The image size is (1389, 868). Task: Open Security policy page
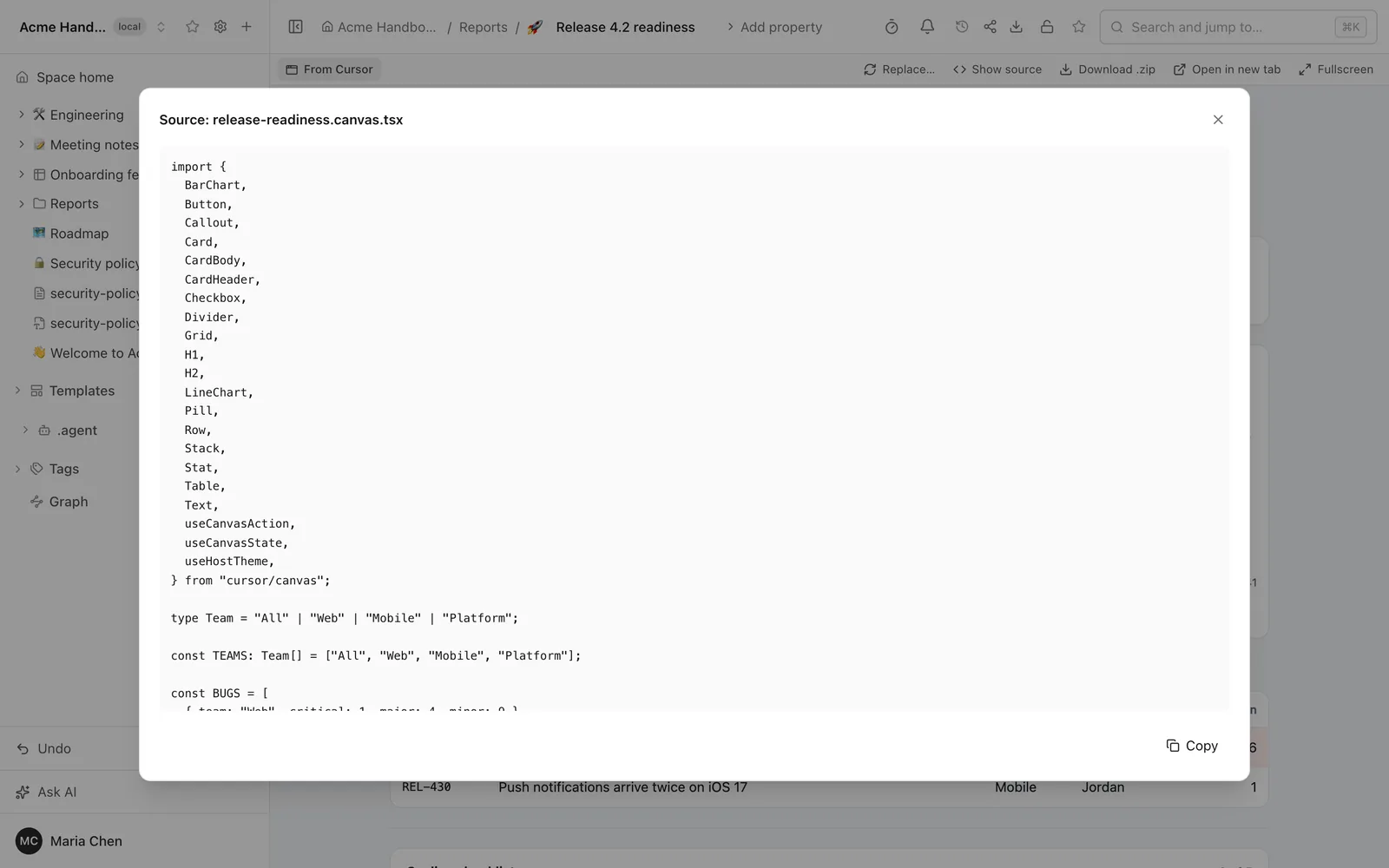[x=95, y=264]
